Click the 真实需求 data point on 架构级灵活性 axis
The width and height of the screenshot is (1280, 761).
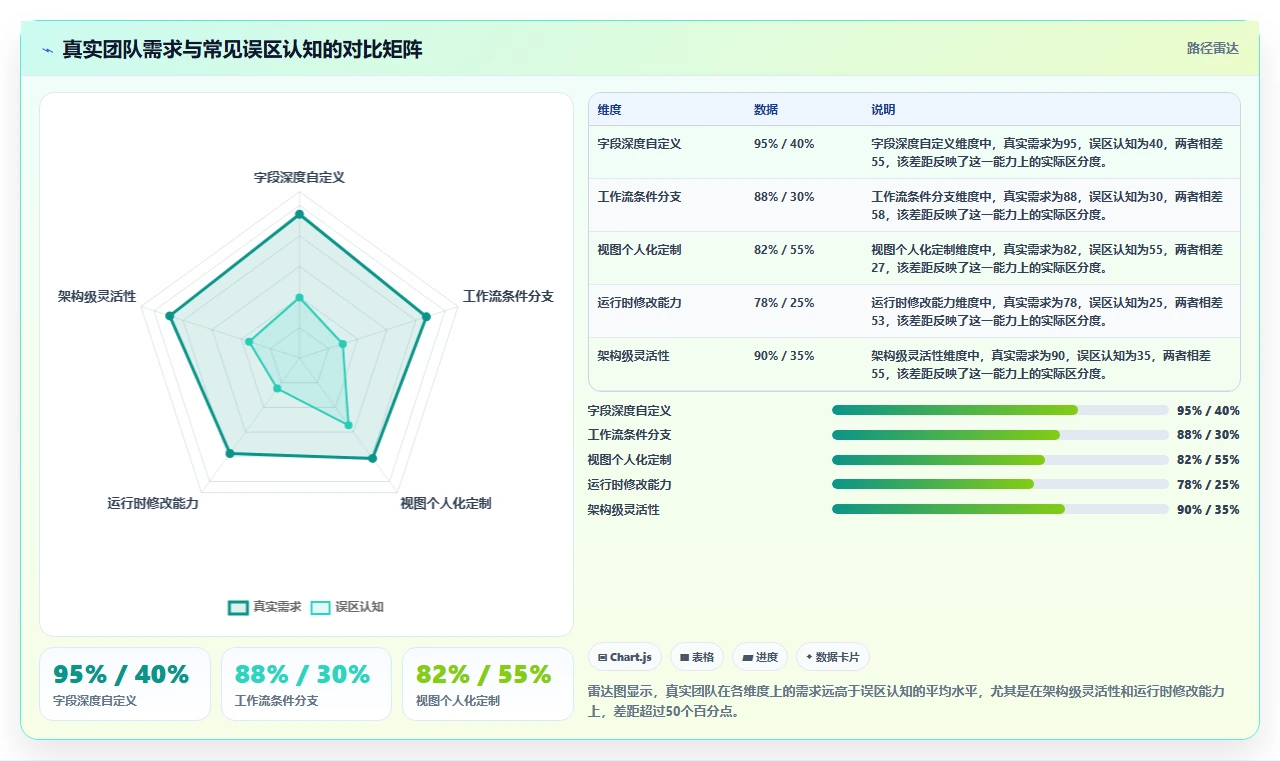170,316
